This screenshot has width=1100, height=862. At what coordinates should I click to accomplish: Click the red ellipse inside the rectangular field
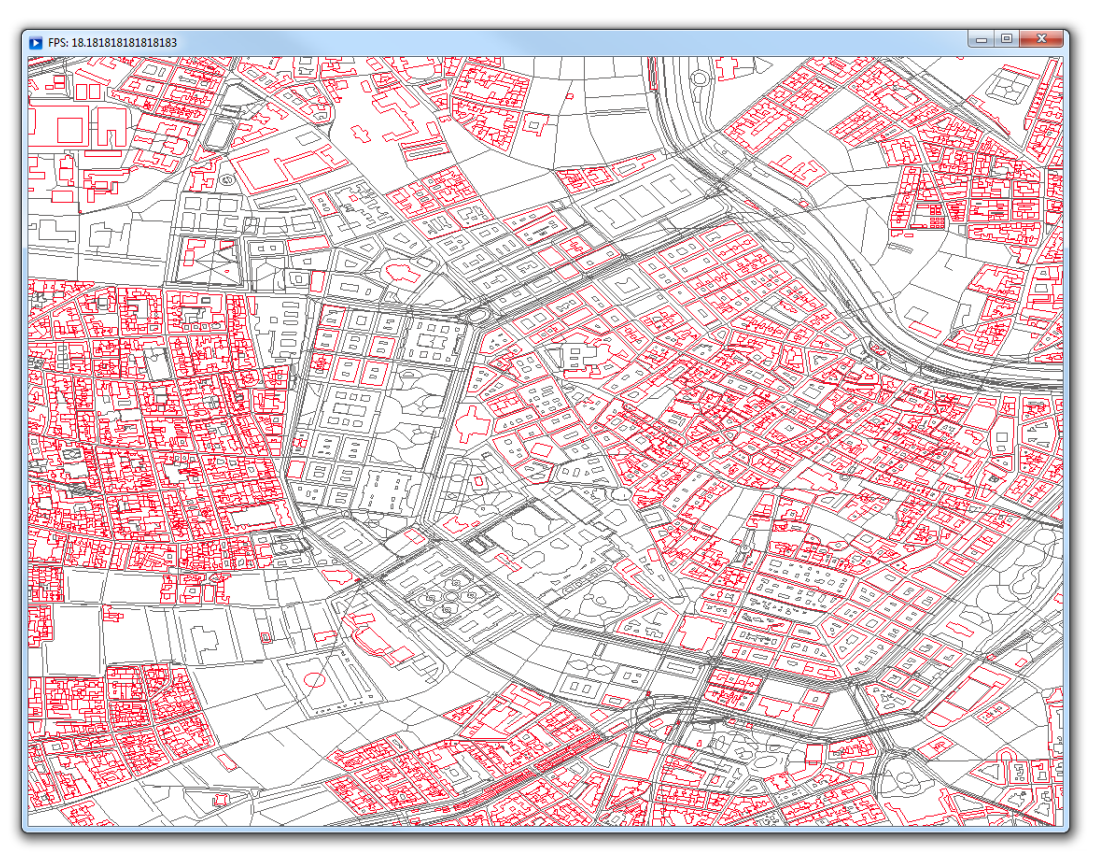pyautogui.click(x=314, y=680)
